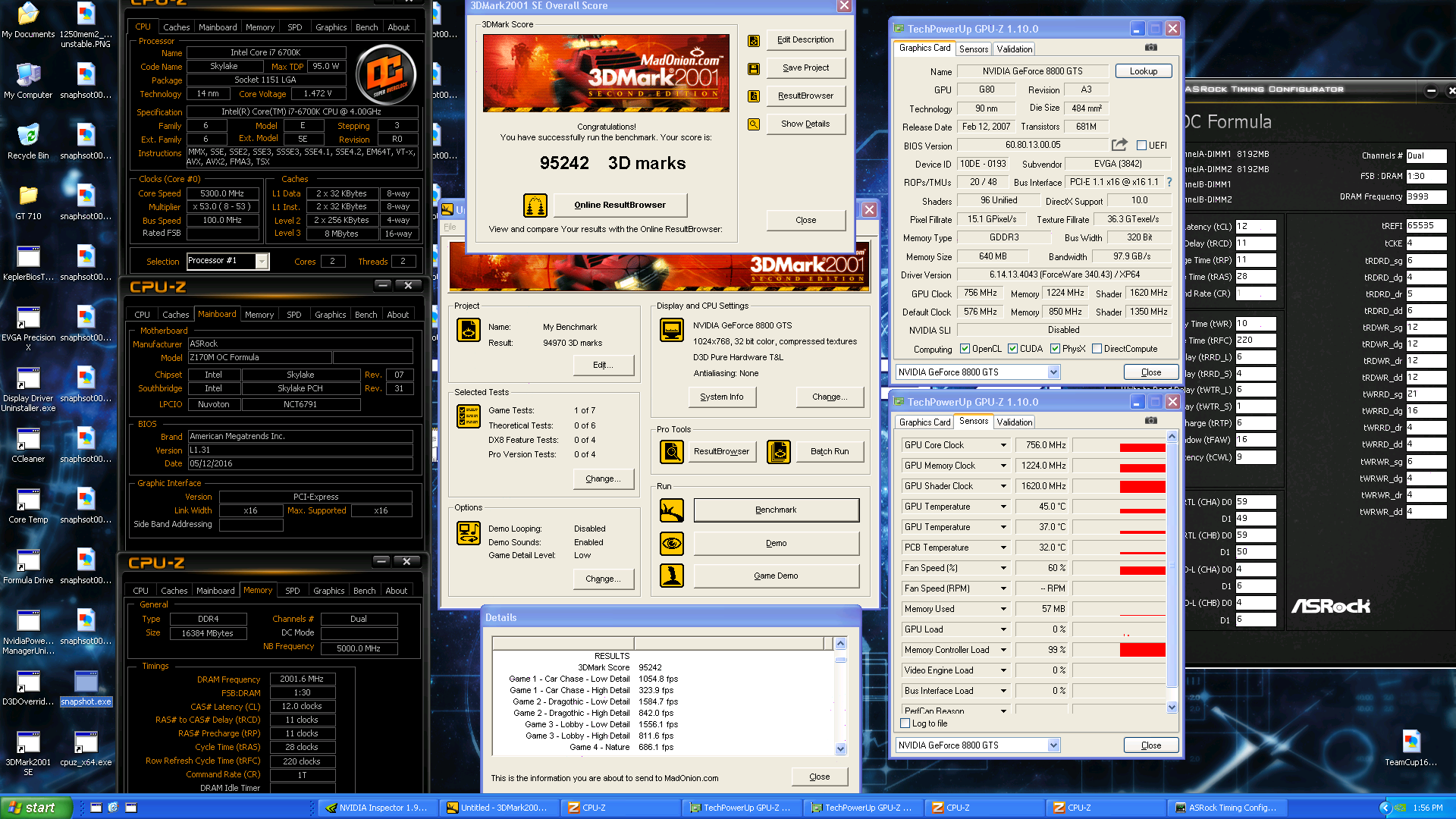
Task: Click the Edit Description icon in the 3DMark score dialog
Action: click(754, 40)
